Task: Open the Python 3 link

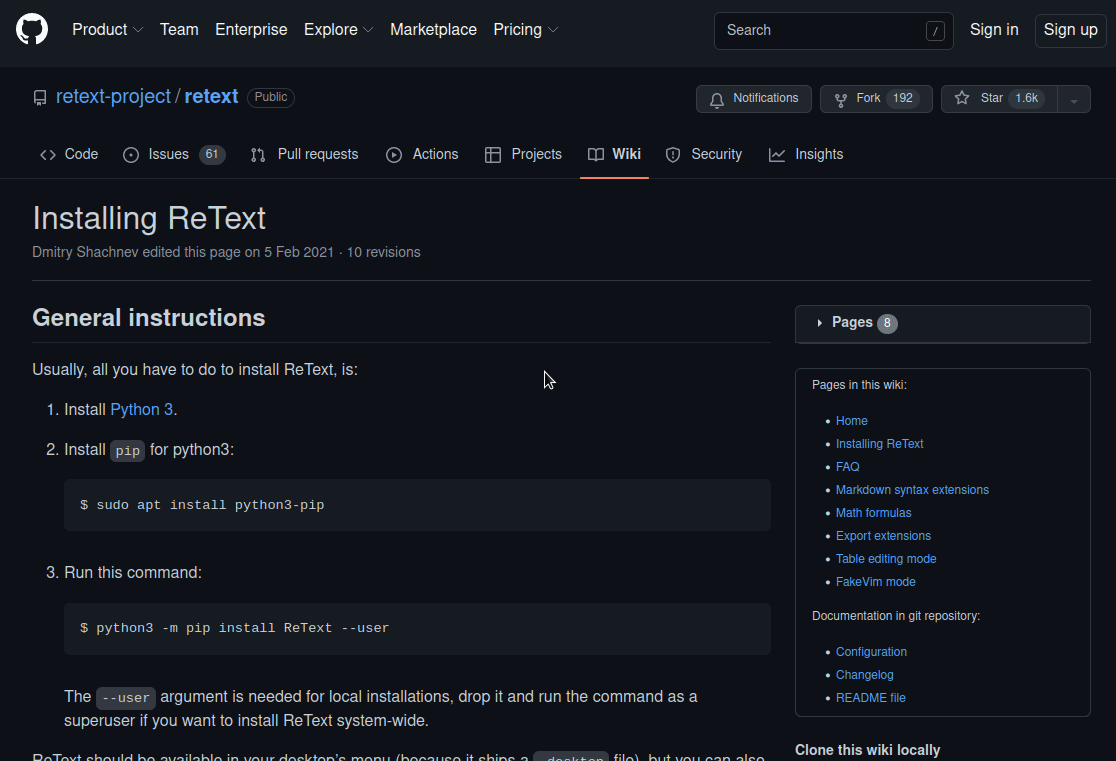Action: 142,410
